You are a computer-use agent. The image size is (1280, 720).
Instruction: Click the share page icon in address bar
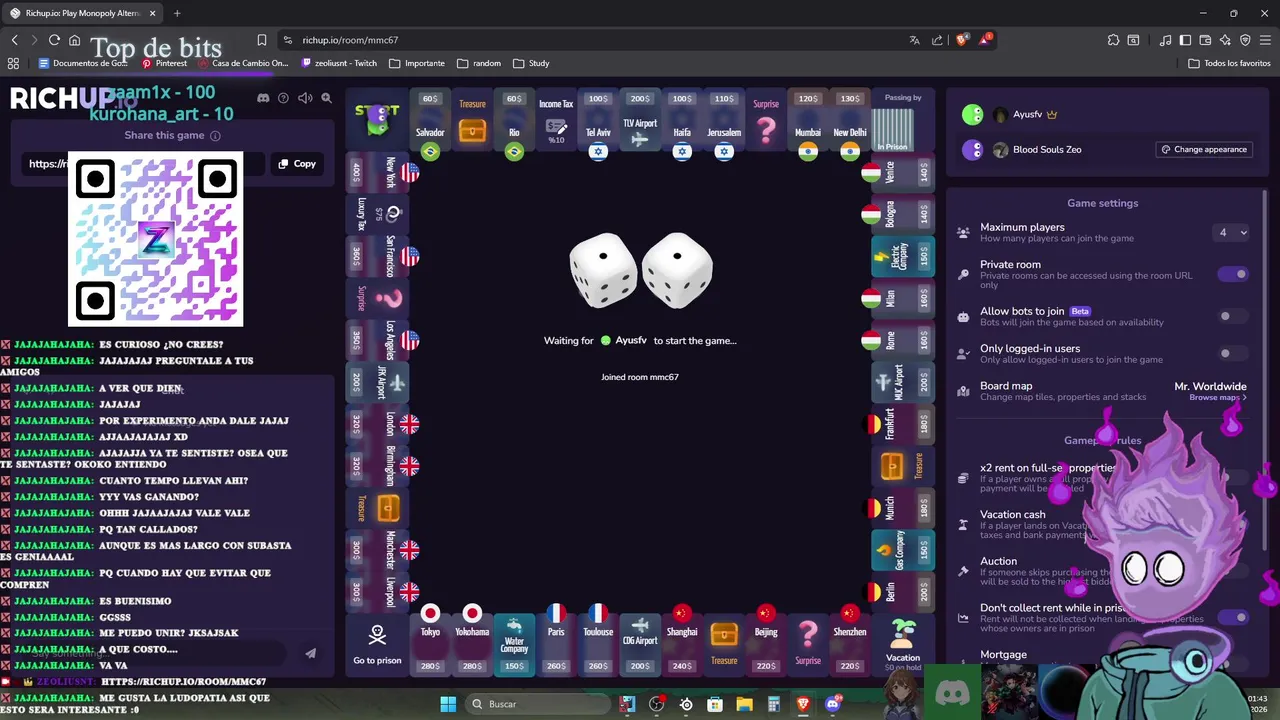click(x=937, y=40)
